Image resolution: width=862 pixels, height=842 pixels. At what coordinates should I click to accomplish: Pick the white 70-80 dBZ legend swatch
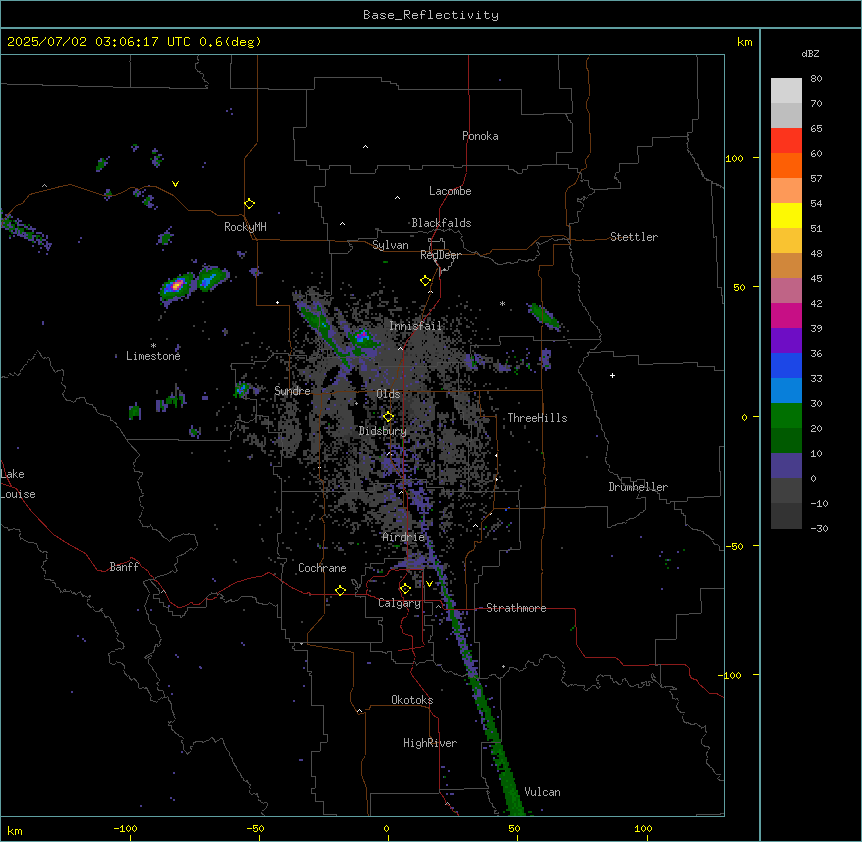pyautogui.click(x=786, y=91)
